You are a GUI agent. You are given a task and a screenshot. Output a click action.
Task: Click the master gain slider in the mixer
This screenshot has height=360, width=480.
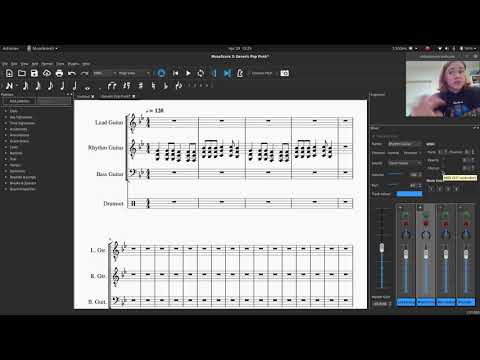[x=382, y=248]
